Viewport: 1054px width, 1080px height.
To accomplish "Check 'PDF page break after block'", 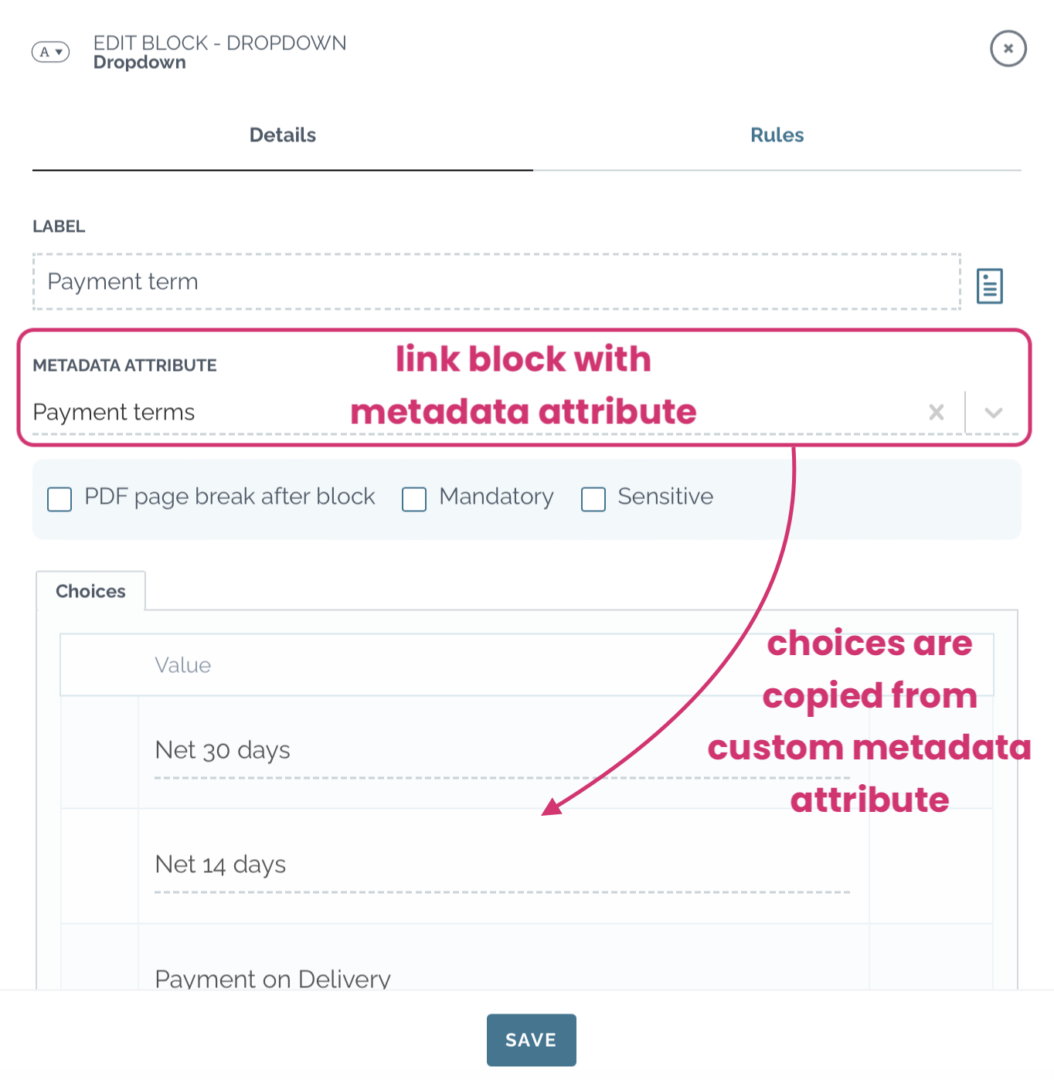I will click(59, 499).
